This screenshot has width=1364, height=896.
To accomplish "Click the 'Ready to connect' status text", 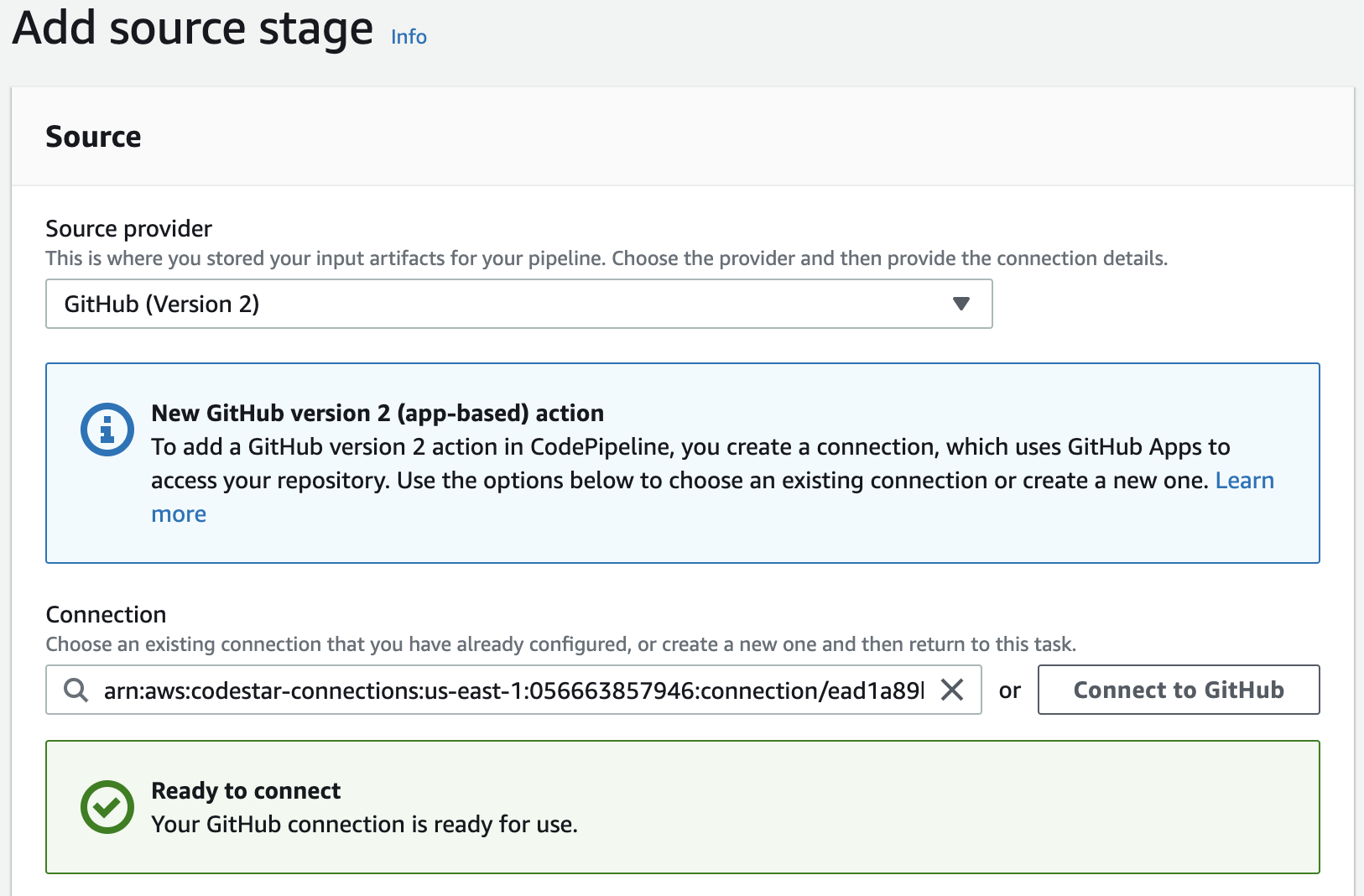I will pyautogui.click(x=246, y=790).
